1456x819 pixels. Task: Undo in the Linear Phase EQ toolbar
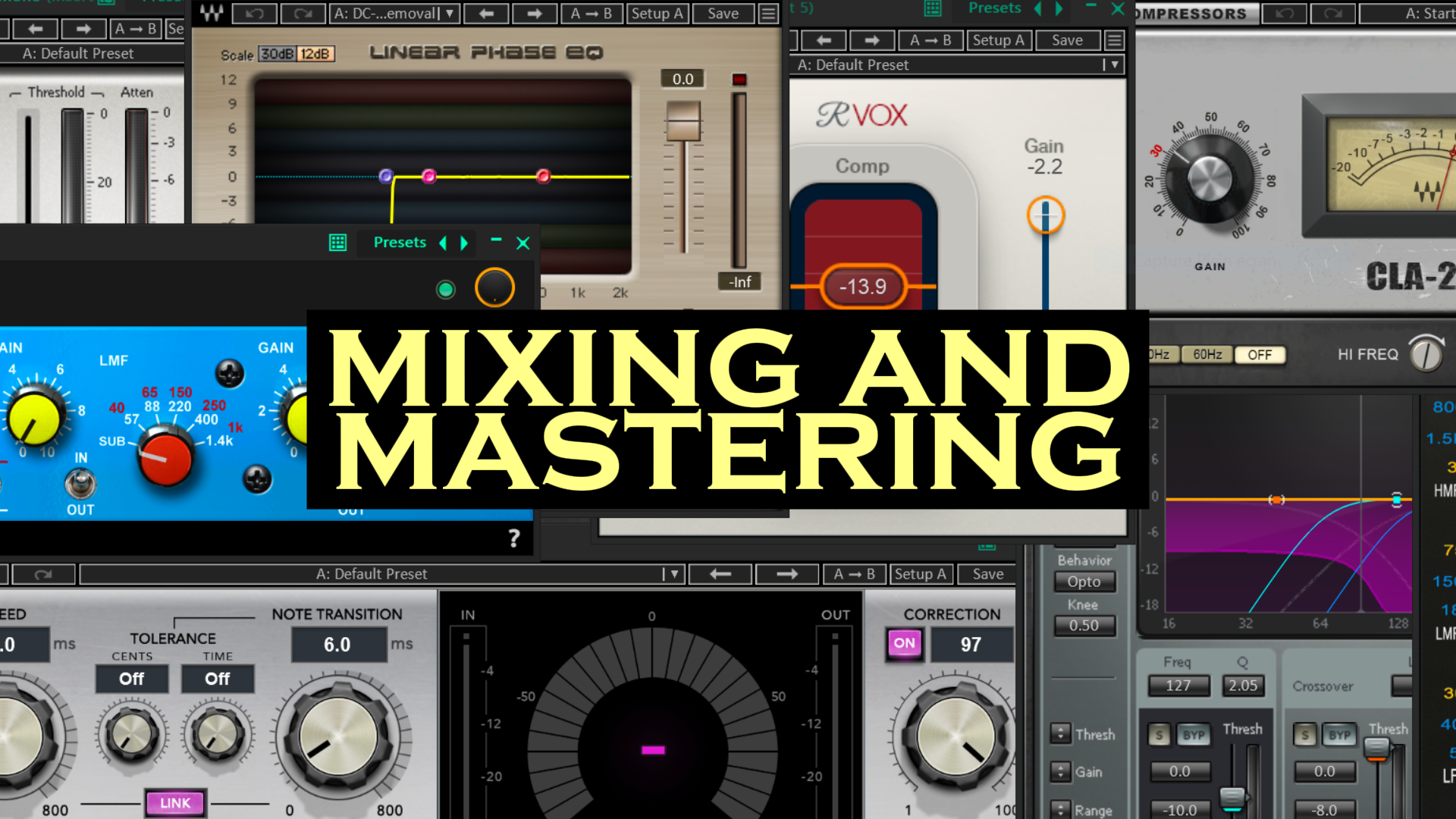pos(254,13)
